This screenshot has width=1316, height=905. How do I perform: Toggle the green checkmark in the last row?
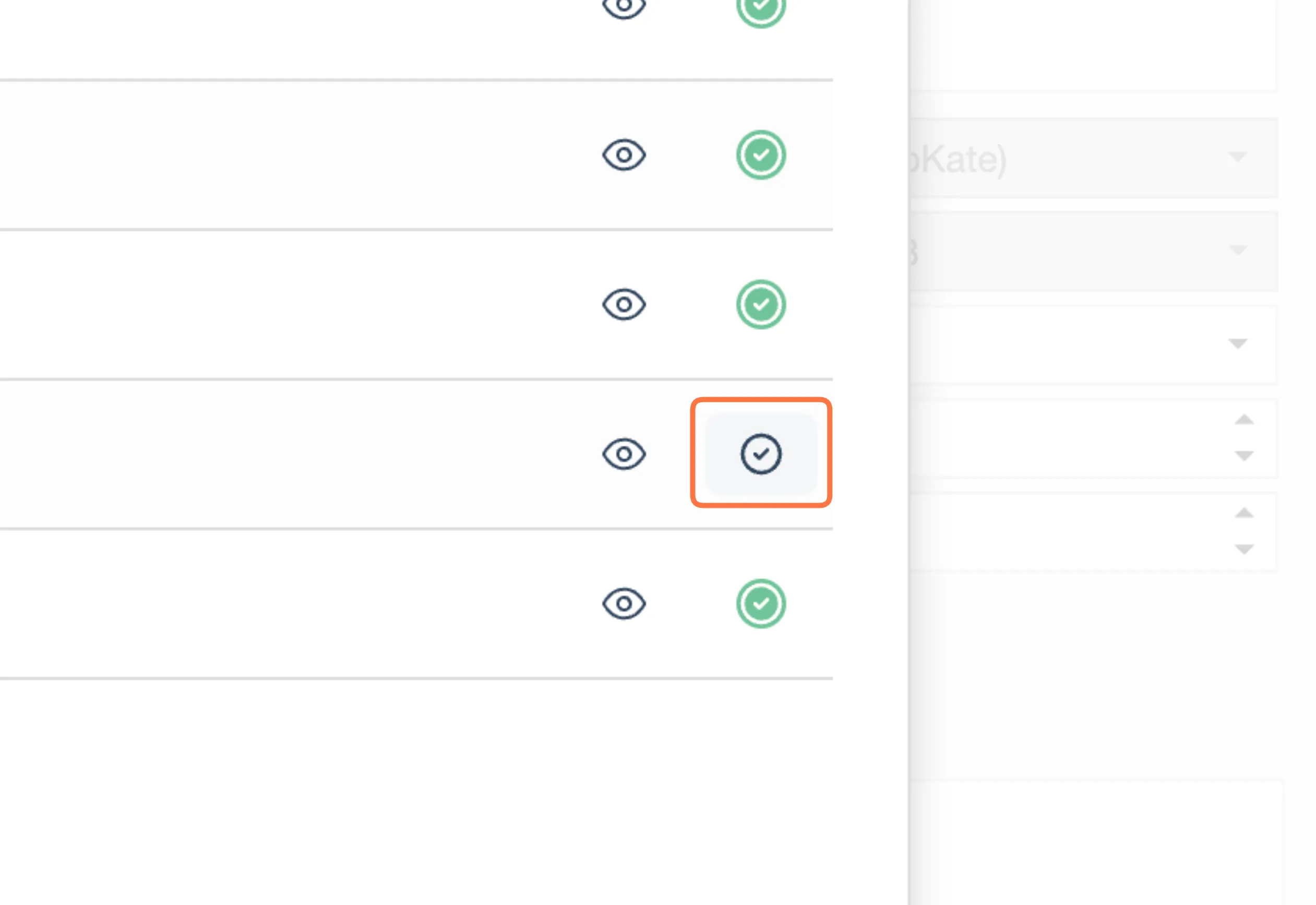[x=761, y=603]
